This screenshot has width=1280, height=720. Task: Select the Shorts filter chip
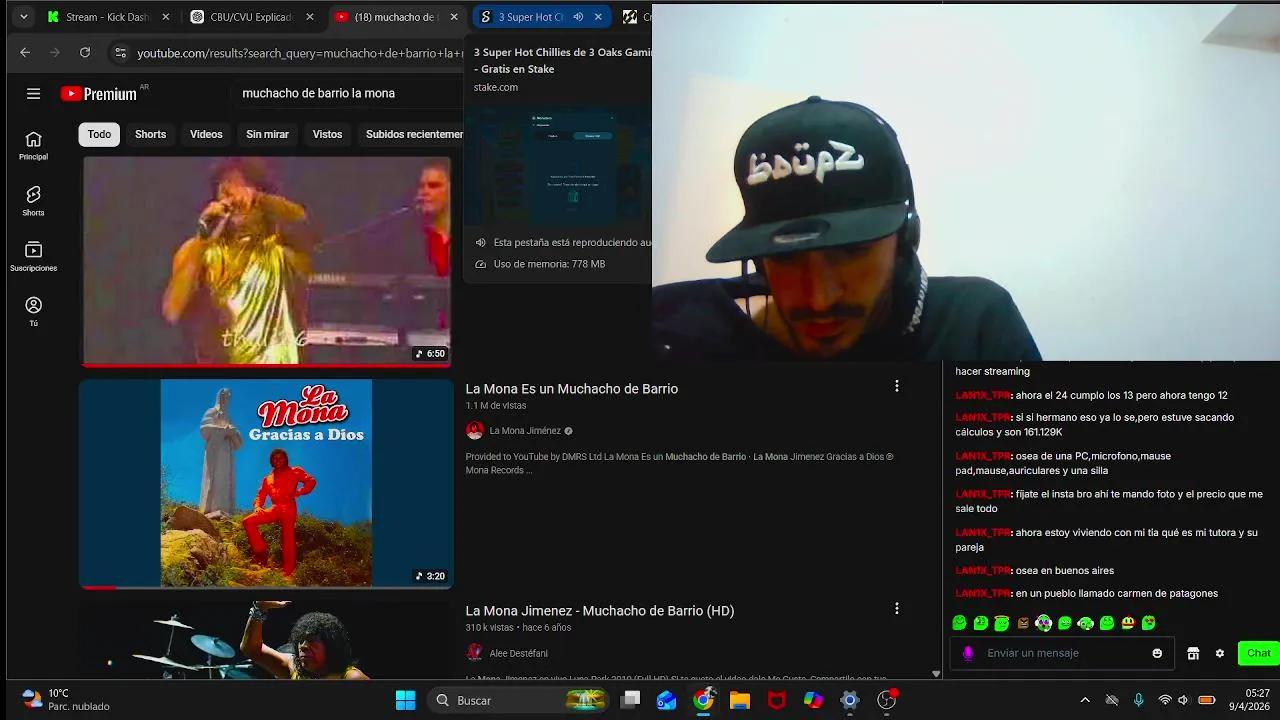click(x=150, y=134)
